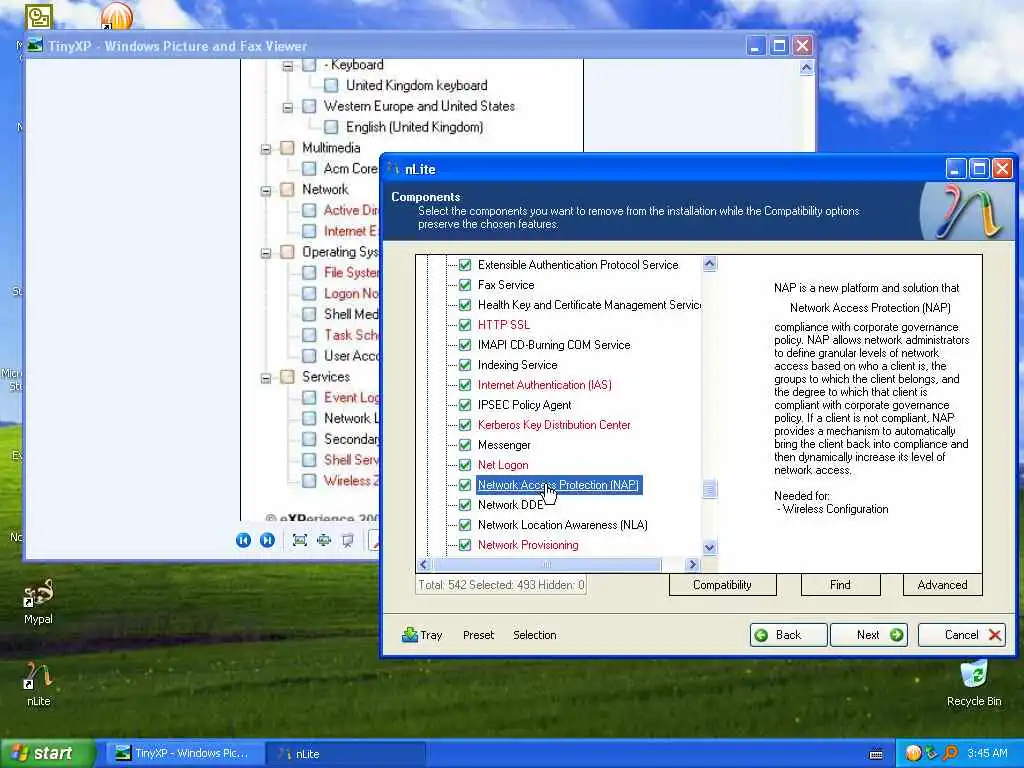This screenshot has height=768, width=1024.
Task: Toggle Indexing Service checkbox
Action: 465,365
